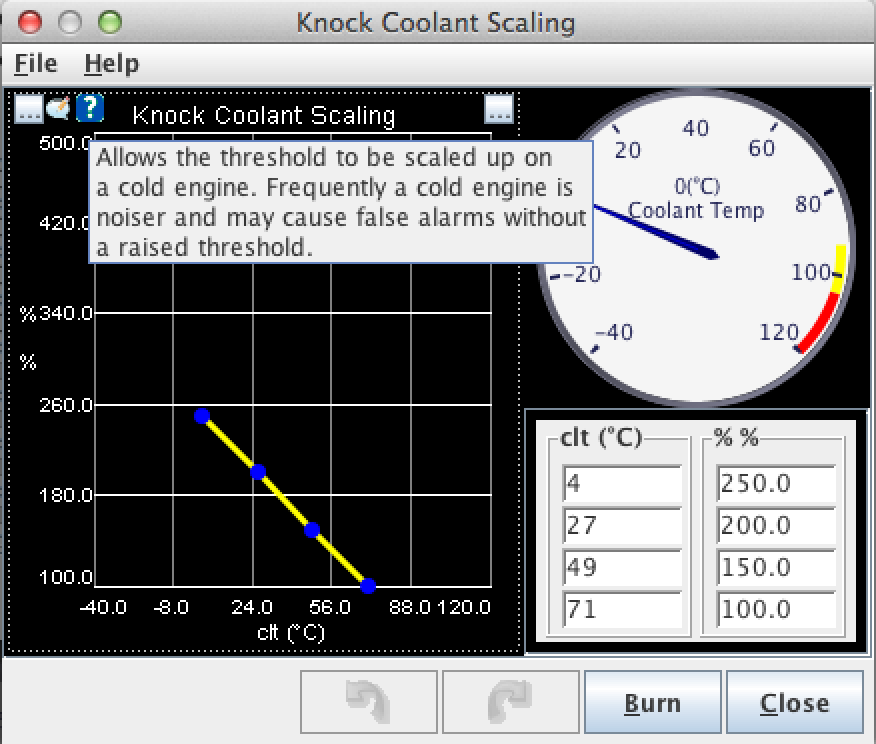This screenshot has width=876, height=744.
Task: Select the percent field showing 250.0
Action: 777,483
